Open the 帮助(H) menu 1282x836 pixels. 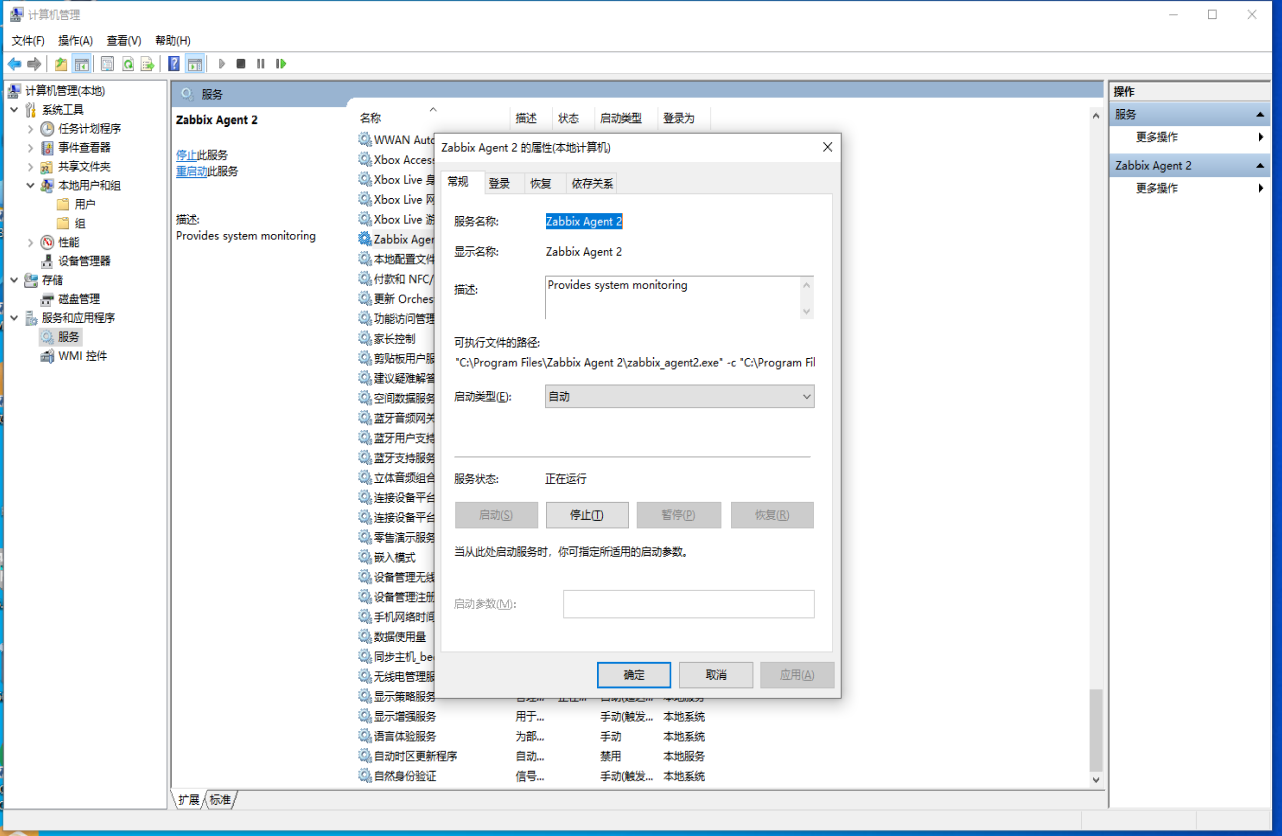coord(173,40)
